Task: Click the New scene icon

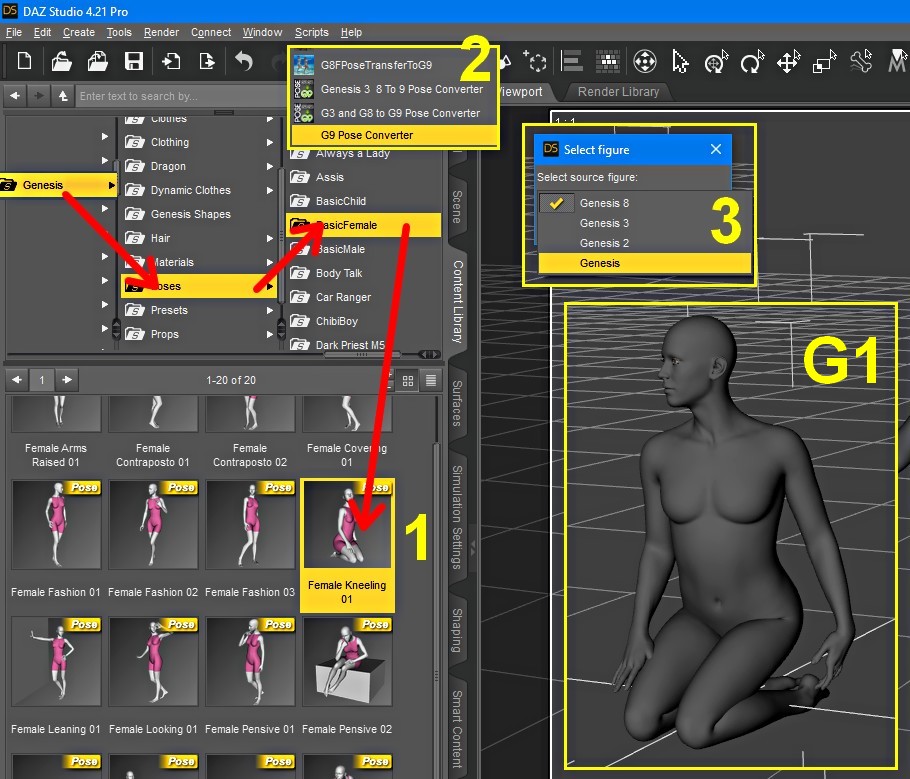Action: tap(24, 61)
